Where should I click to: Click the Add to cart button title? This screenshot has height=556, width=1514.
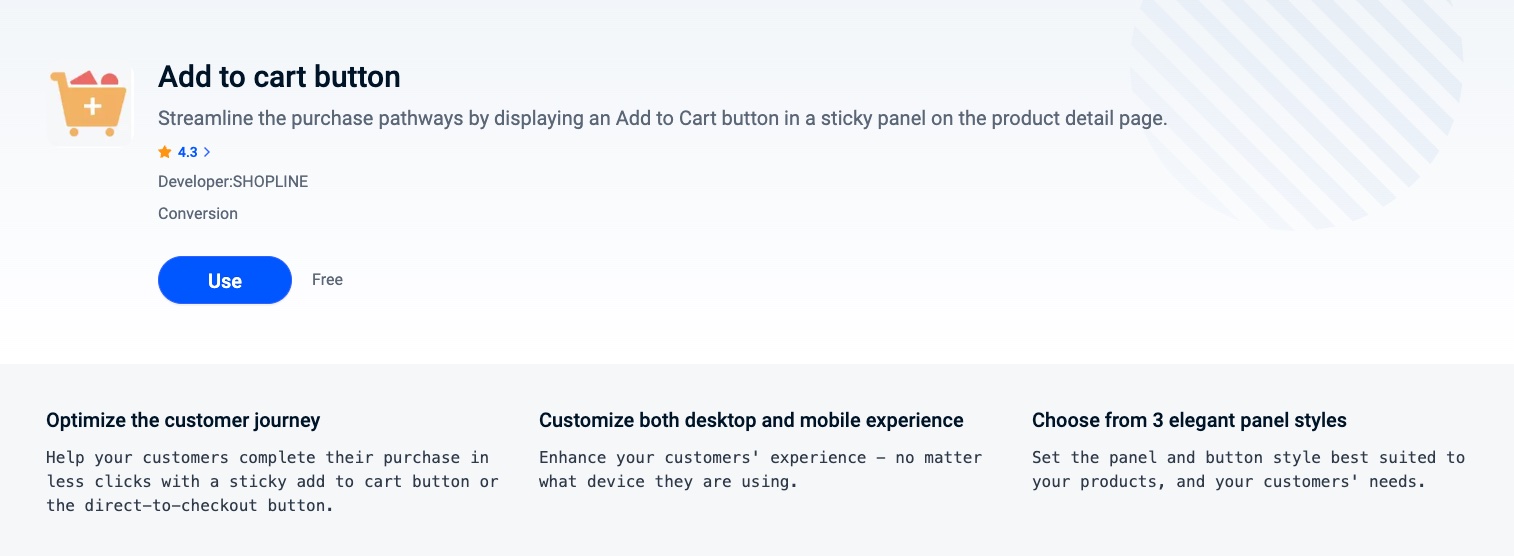pos(279,77)
